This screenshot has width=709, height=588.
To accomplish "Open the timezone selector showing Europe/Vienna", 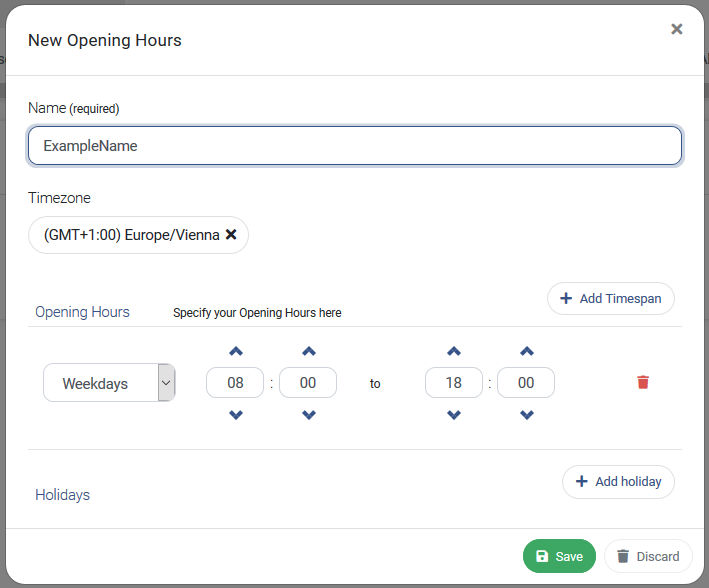I will click(x=138, y=235).
